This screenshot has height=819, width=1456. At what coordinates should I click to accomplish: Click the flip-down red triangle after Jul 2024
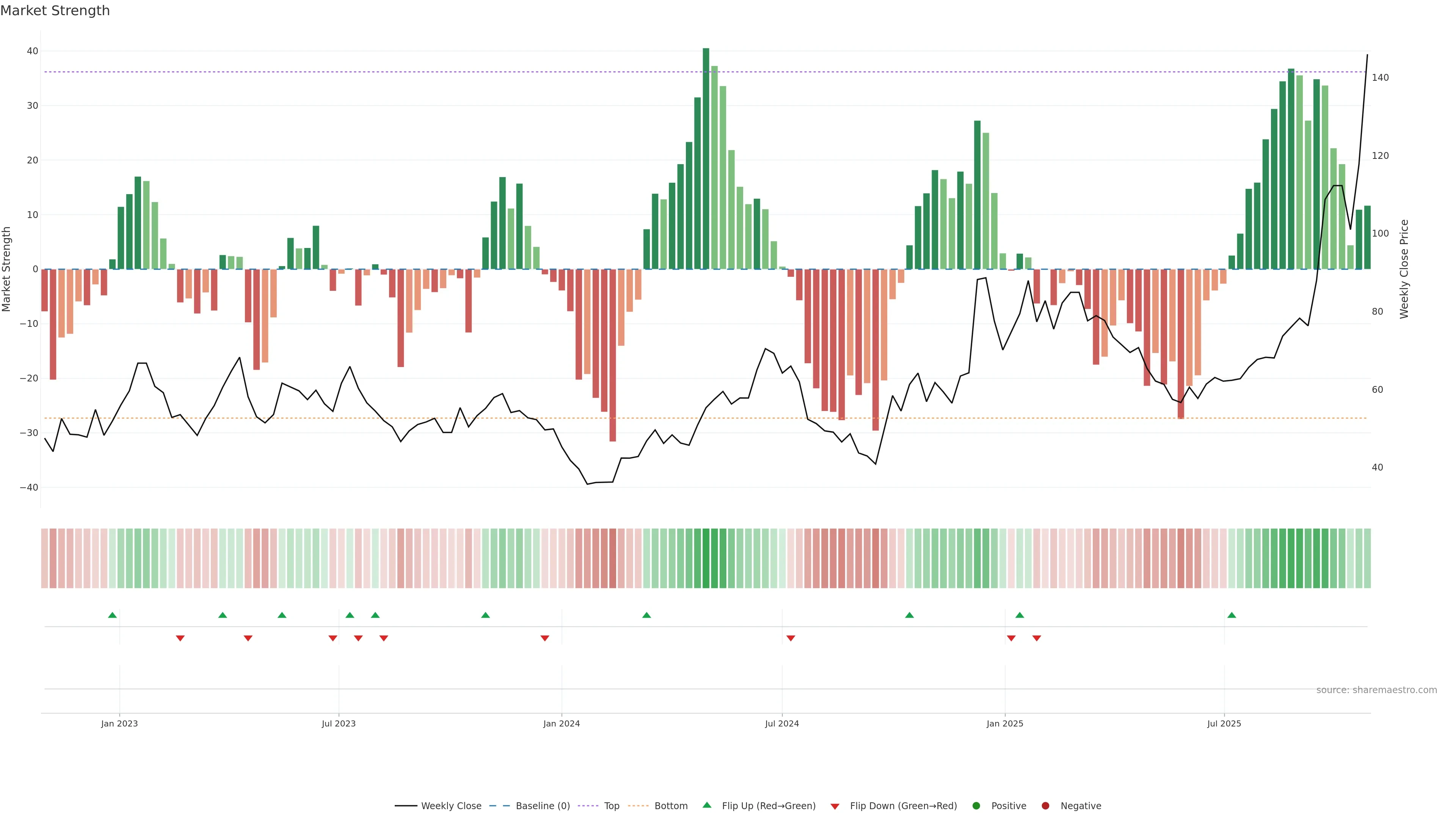click(791, 638)
